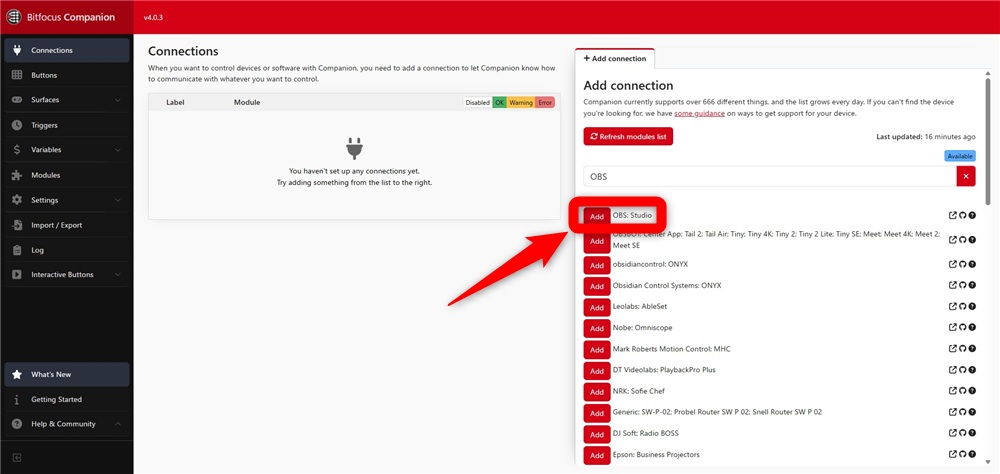Click Refresh modules list button
The height and width of the screenshot is (474, 1000).
(628, 137)
